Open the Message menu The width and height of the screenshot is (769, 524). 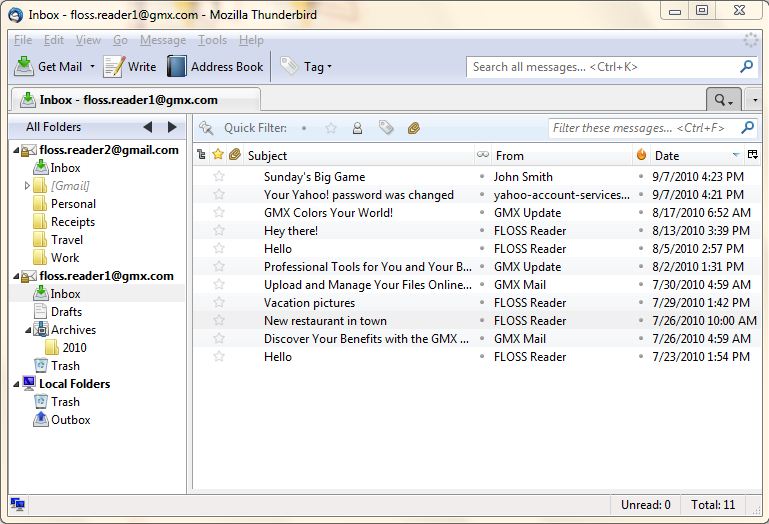(x=162, y=40)
